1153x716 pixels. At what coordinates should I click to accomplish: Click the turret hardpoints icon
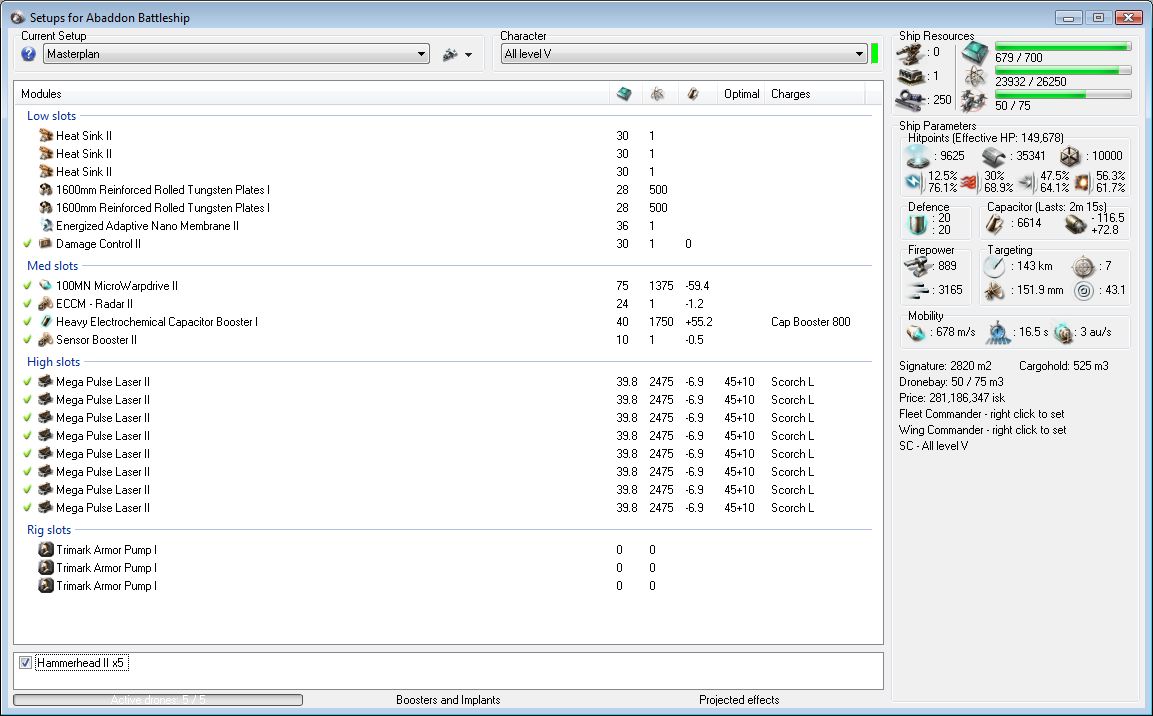tap(910, 52)
